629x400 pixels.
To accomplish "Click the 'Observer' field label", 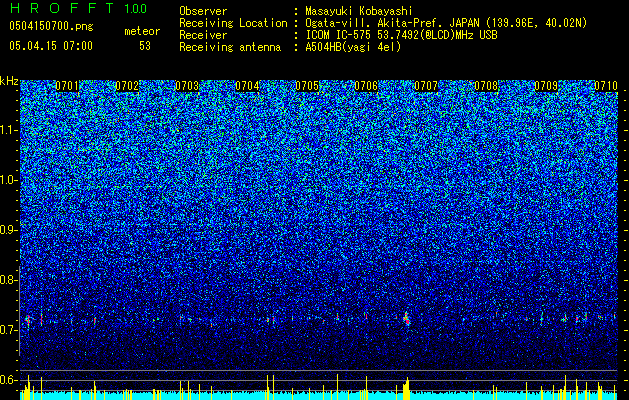I will (x=203, y=11).
